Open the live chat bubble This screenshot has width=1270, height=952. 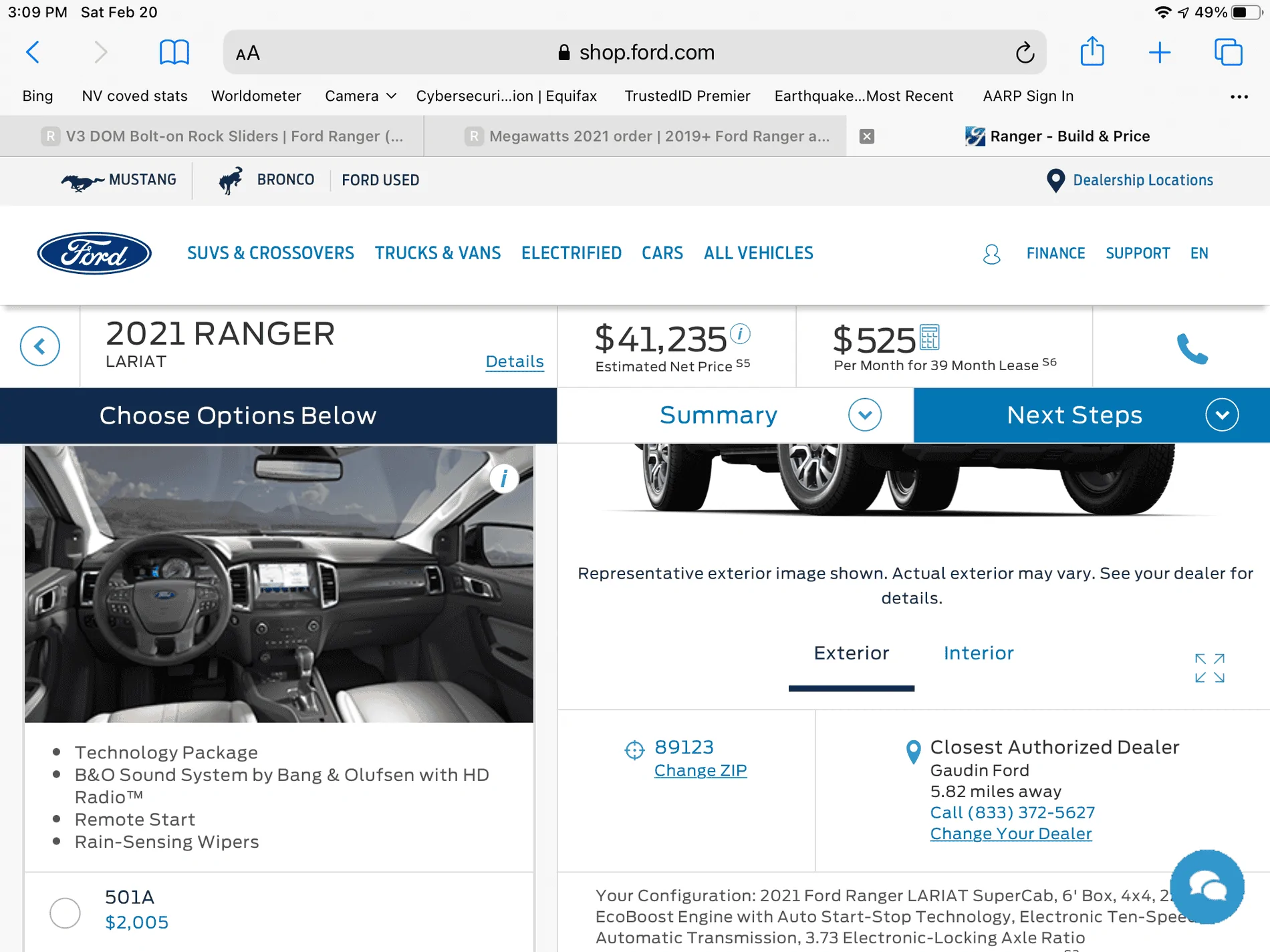[x=1206, y=887]
